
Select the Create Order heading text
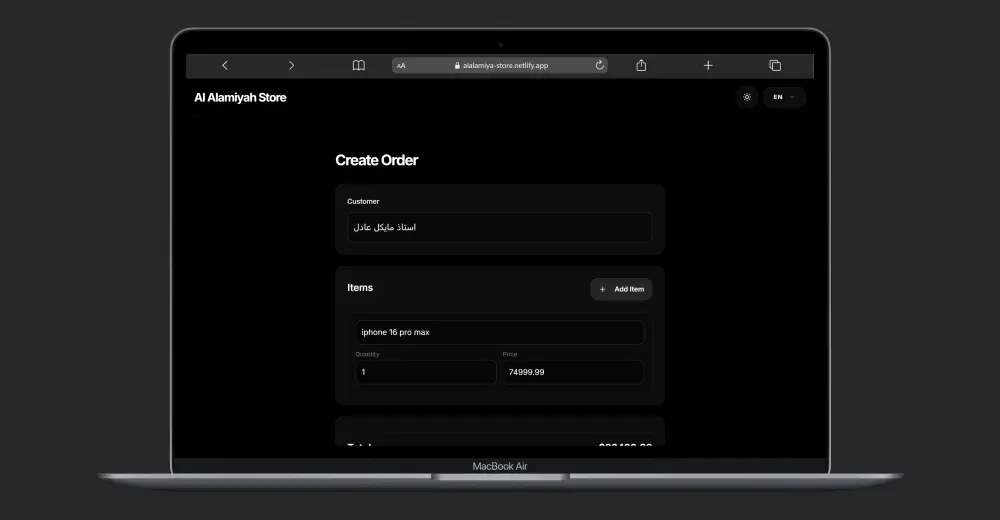click(377, 160)
